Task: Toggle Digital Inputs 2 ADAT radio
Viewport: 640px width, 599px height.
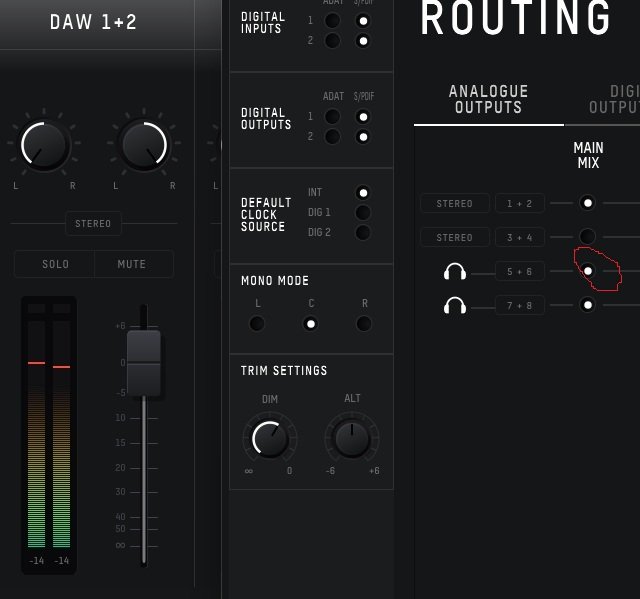Action: click(x=332, y=40)
